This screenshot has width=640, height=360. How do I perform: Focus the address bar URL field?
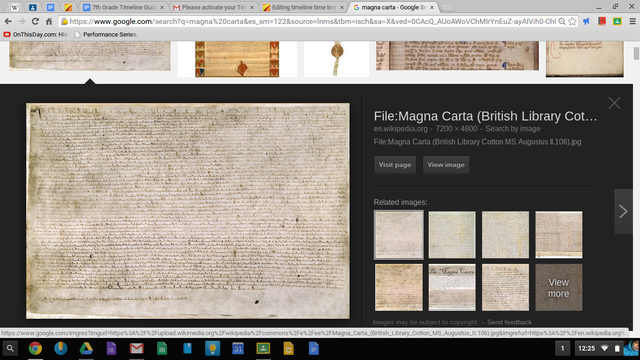coord(312,21)
